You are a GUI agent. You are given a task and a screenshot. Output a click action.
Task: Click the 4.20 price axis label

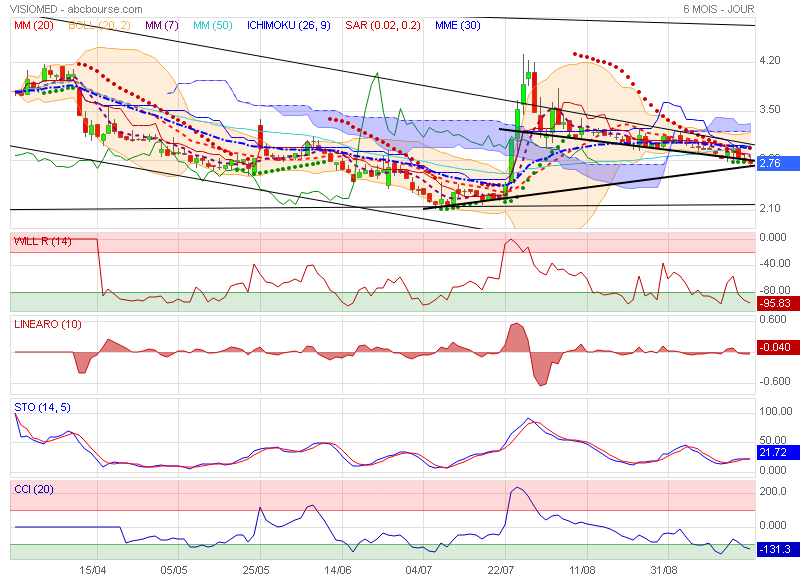tap(770, 60)
